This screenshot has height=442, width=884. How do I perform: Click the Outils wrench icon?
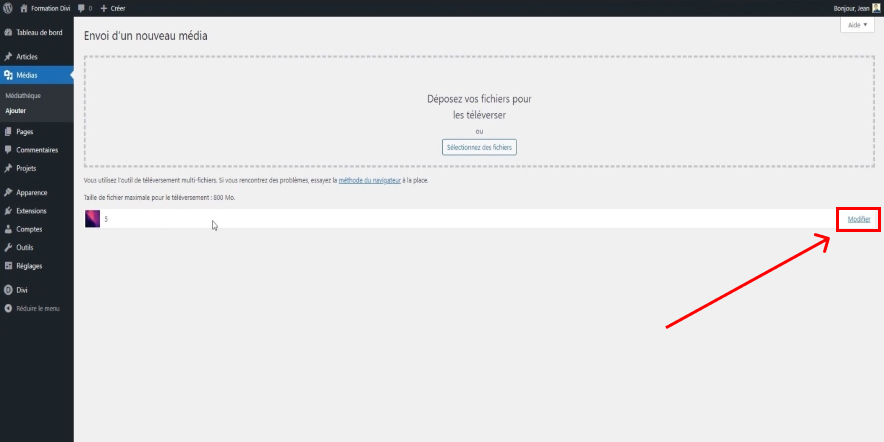click(8, 247)
